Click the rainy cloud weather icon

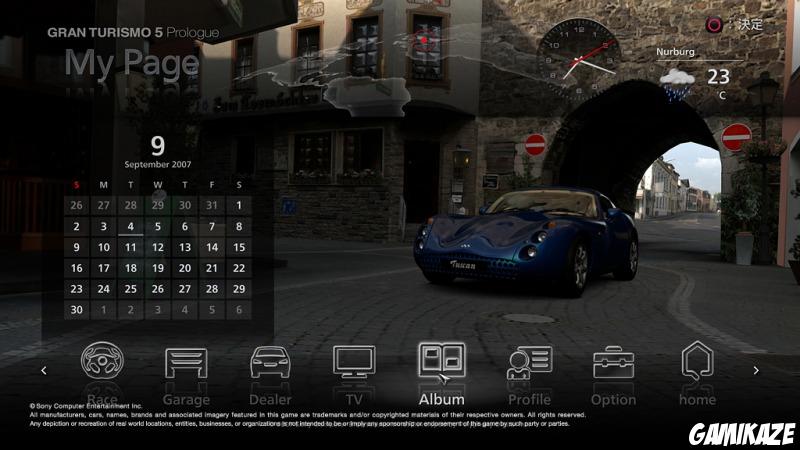pos(677,84)
